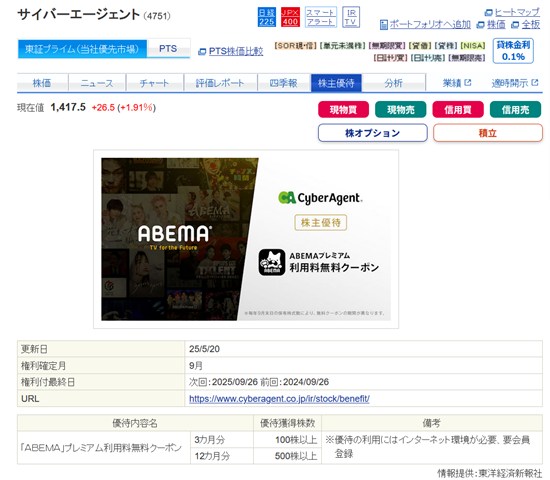Click the popup icon beside 全板
The height and width of the screenshot is (480, 550).
pyautogui.click(x=515, y=25)
